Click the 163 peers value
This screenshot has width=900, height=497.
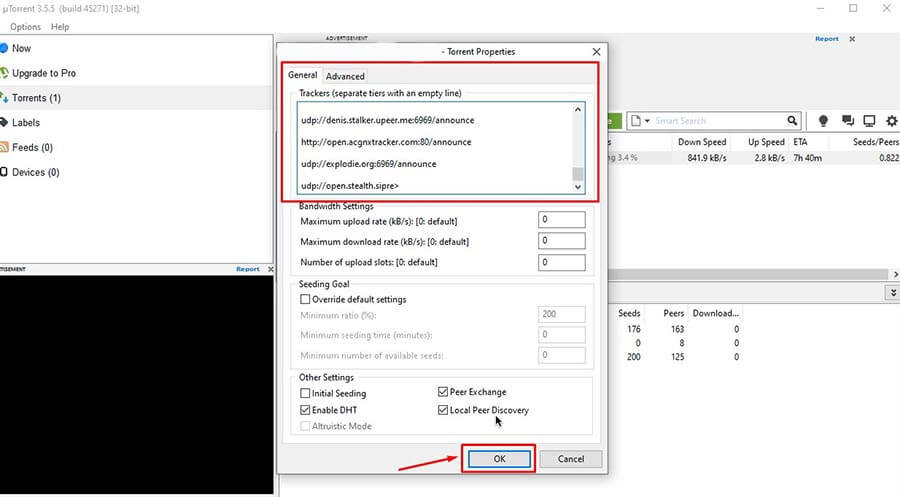point(677,329)
